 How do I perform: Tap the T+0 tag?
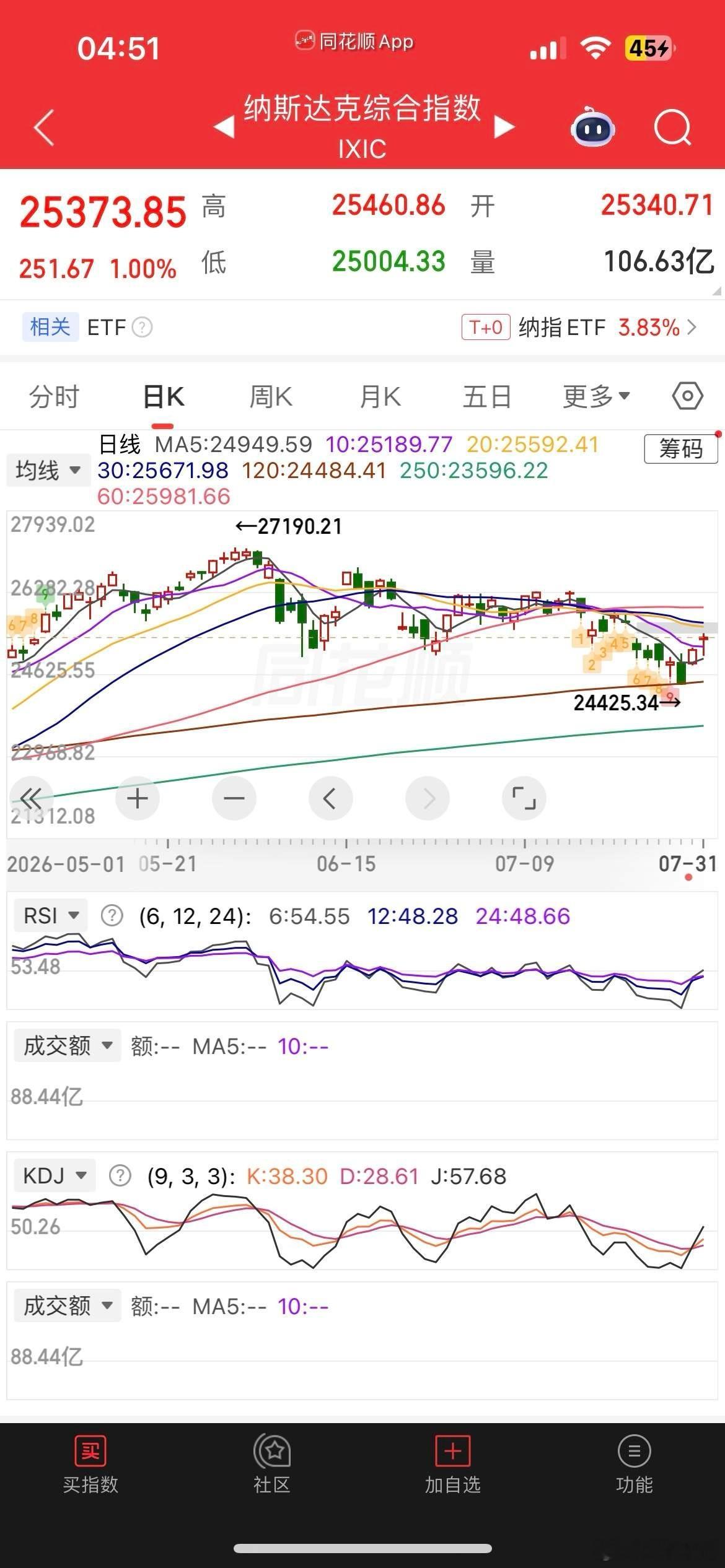click(x=486, y=327)
